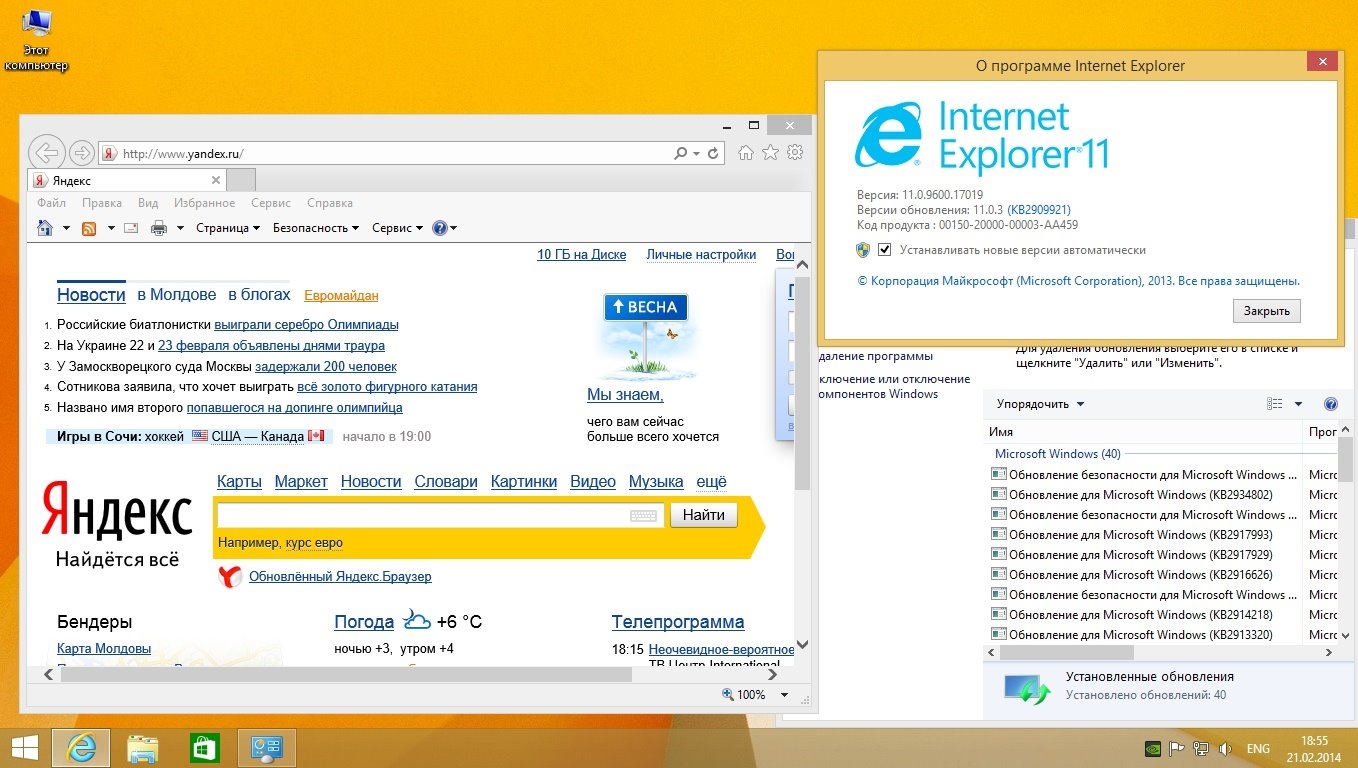
Task: Click the Yandex Browser red logo icon
Action: [x=230, y=576]
